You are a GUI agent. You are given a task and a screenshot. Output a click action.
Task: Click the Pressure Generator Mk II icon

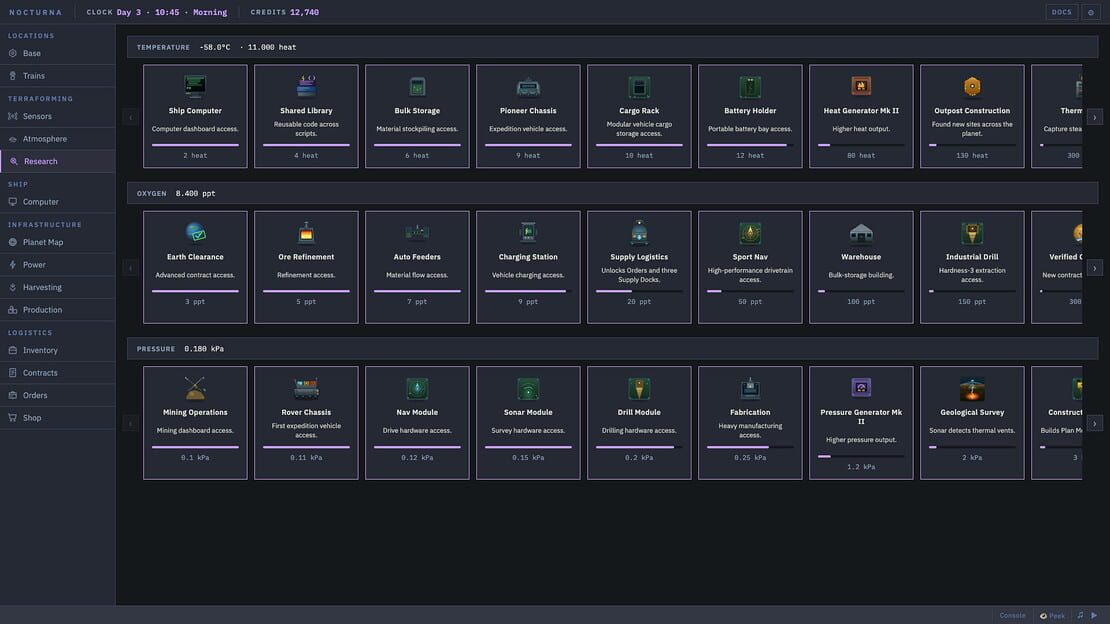coord(861,388)
